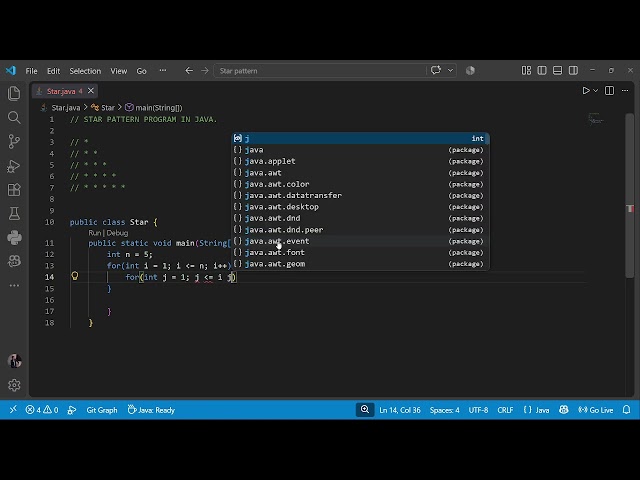The width and height of the screenshot is (640, 480).
Task: Click the lightbulb code action on line 14
Action: click(75, 276)
